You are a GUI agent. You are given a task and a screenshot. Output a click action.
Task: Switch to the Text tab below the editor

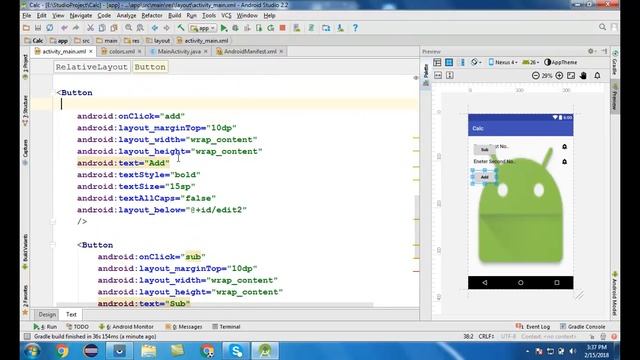[x=71, y=314]
